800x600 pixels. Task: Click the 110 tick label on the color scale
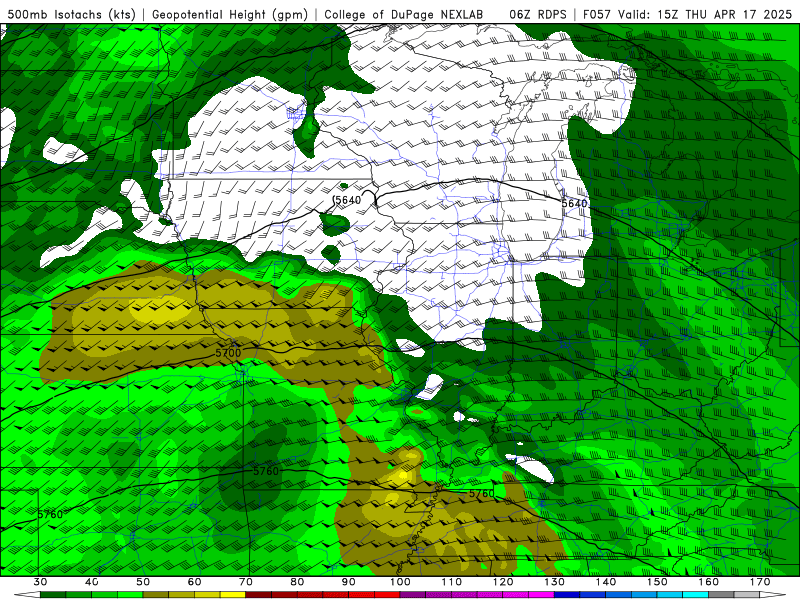tap(452, 582)
